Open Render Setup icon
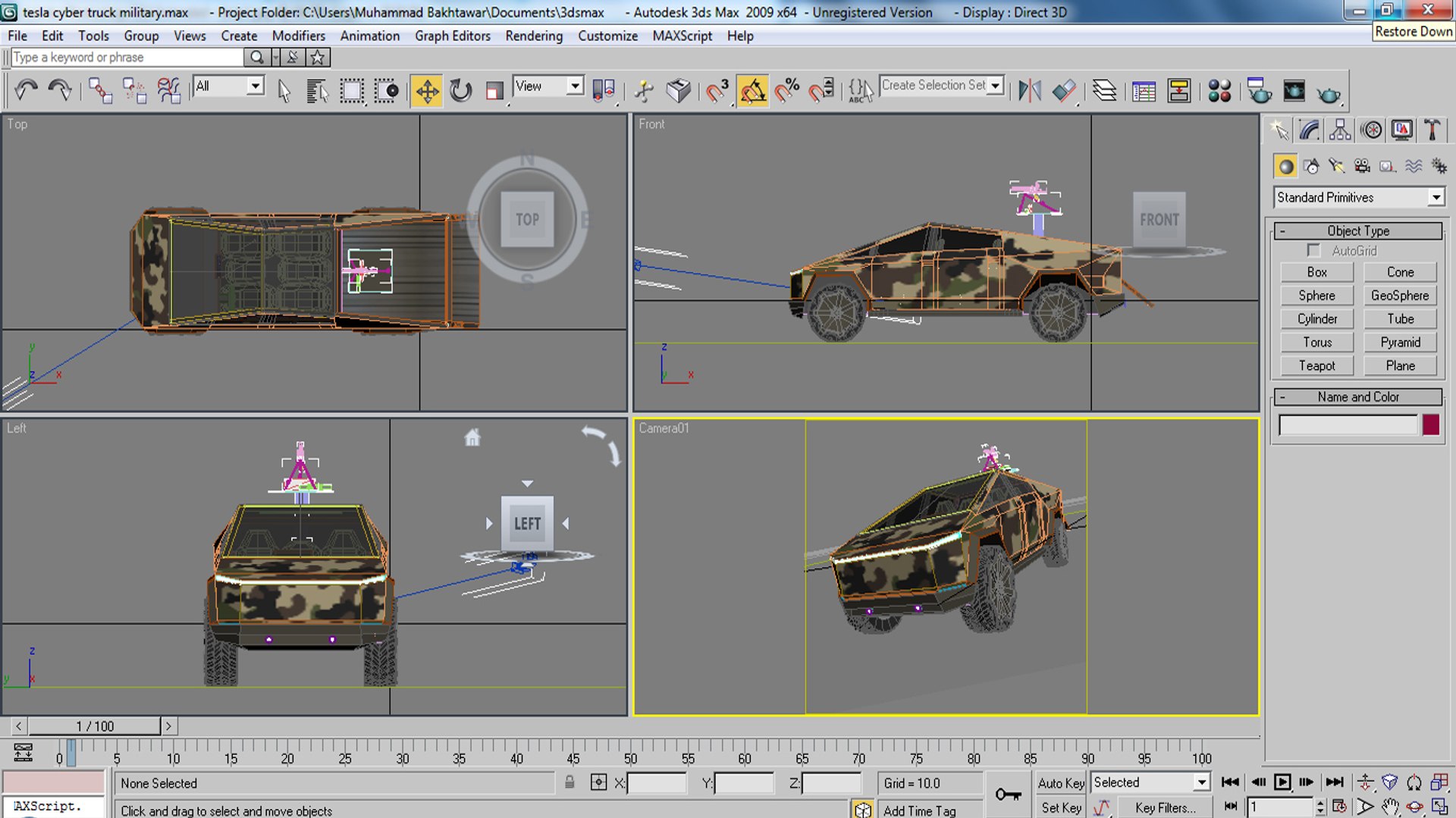Viewport: 1456px width, 818px height. (x=1259, y=90)
